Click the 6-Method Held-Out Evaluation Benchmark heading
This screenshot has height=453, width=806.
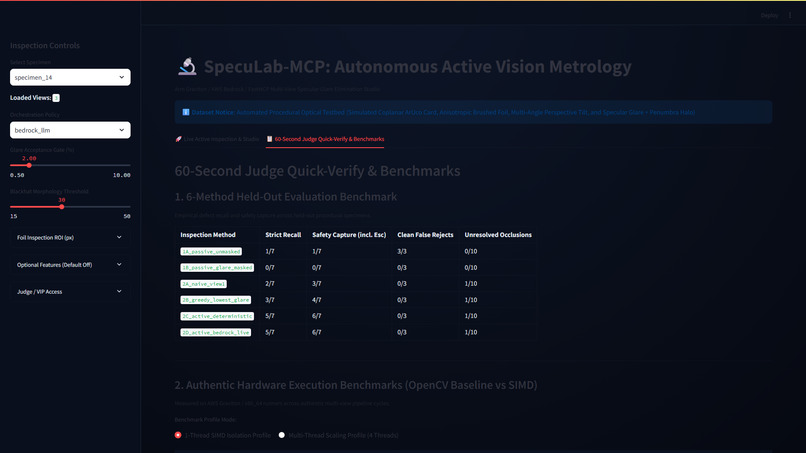[x=286, y=196]
